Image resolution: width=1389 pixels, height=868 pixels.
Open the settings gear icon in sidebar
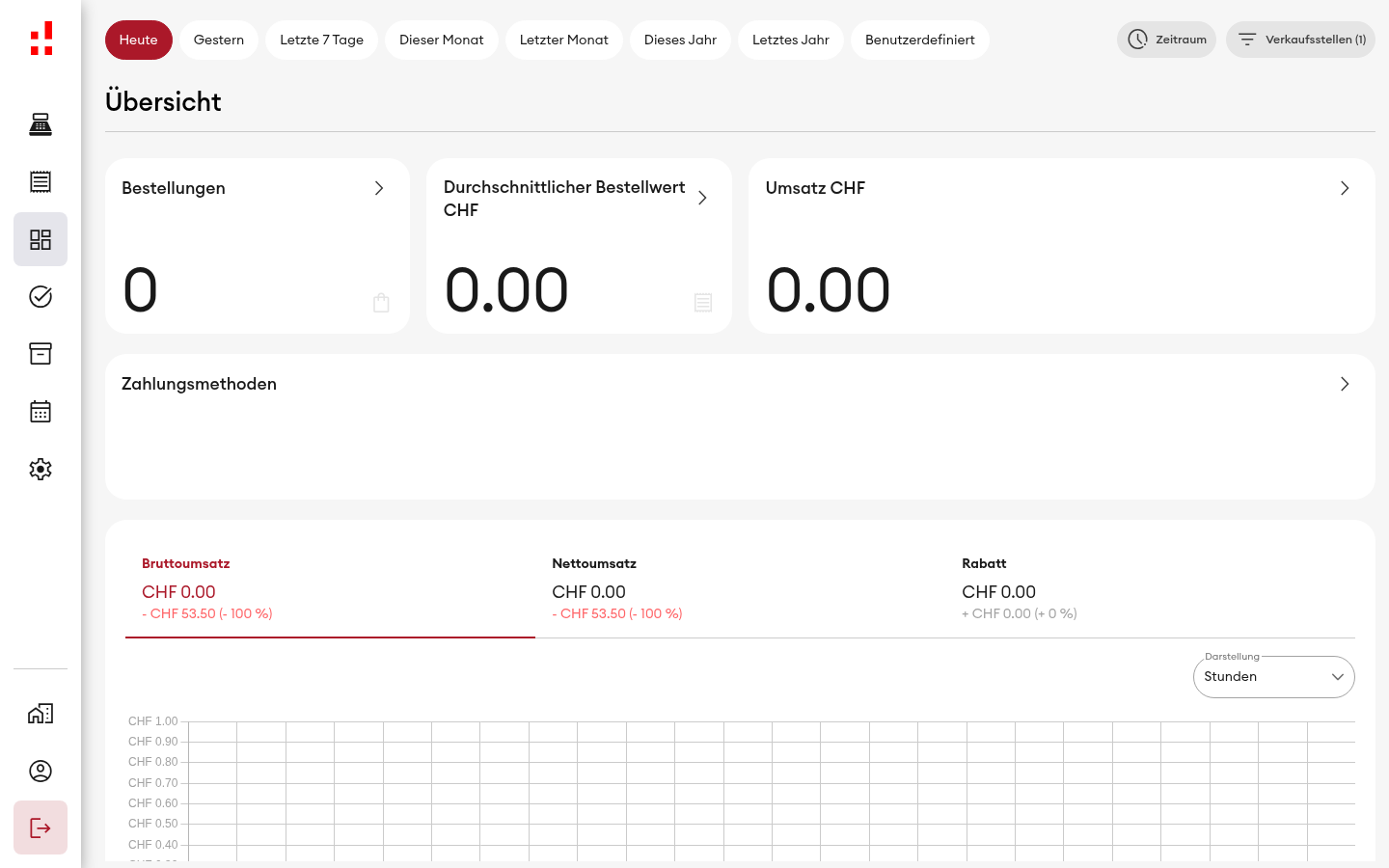tap(41, 469)
